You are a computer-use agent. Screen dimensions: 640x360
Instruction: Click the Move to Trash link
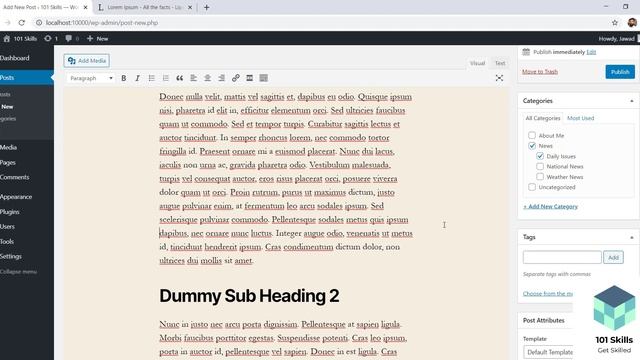[x=540, y=72]
